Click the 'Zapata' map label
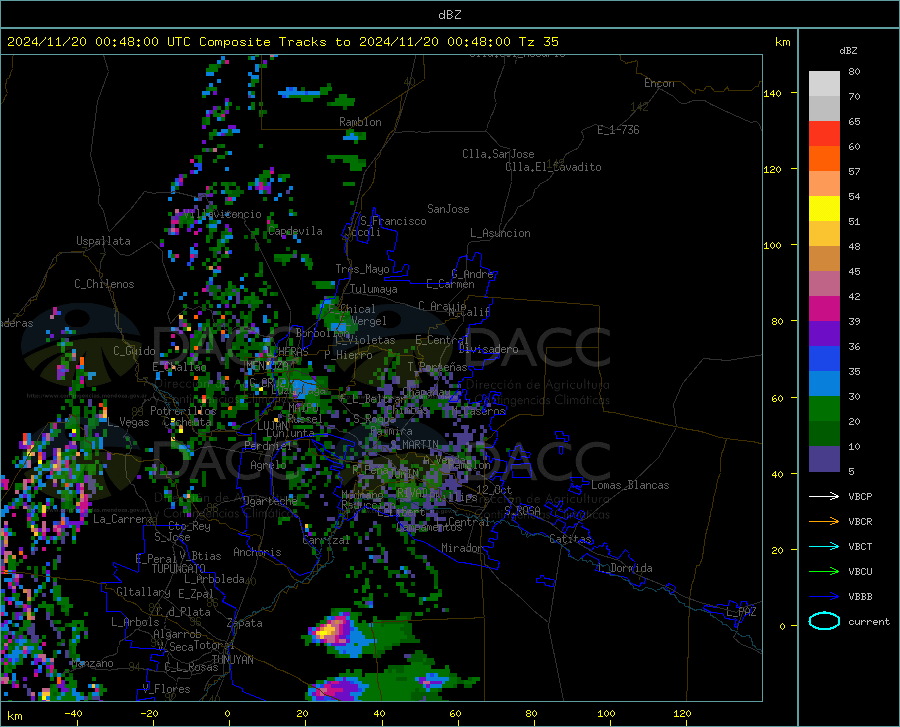The height and width of the screenshot is (727, 900). point(245,623)
